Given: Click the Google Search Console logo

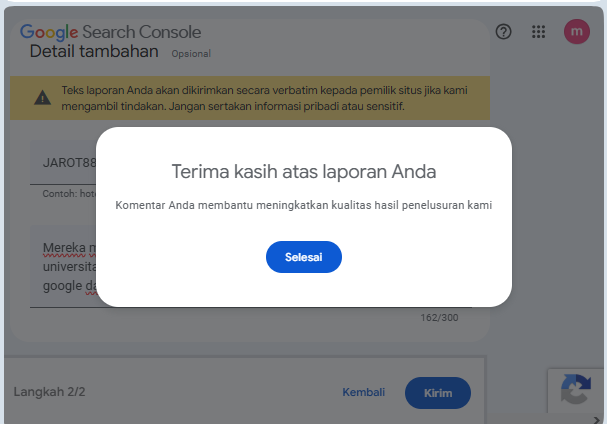Looking at the screenshot, I should (110, 32).
